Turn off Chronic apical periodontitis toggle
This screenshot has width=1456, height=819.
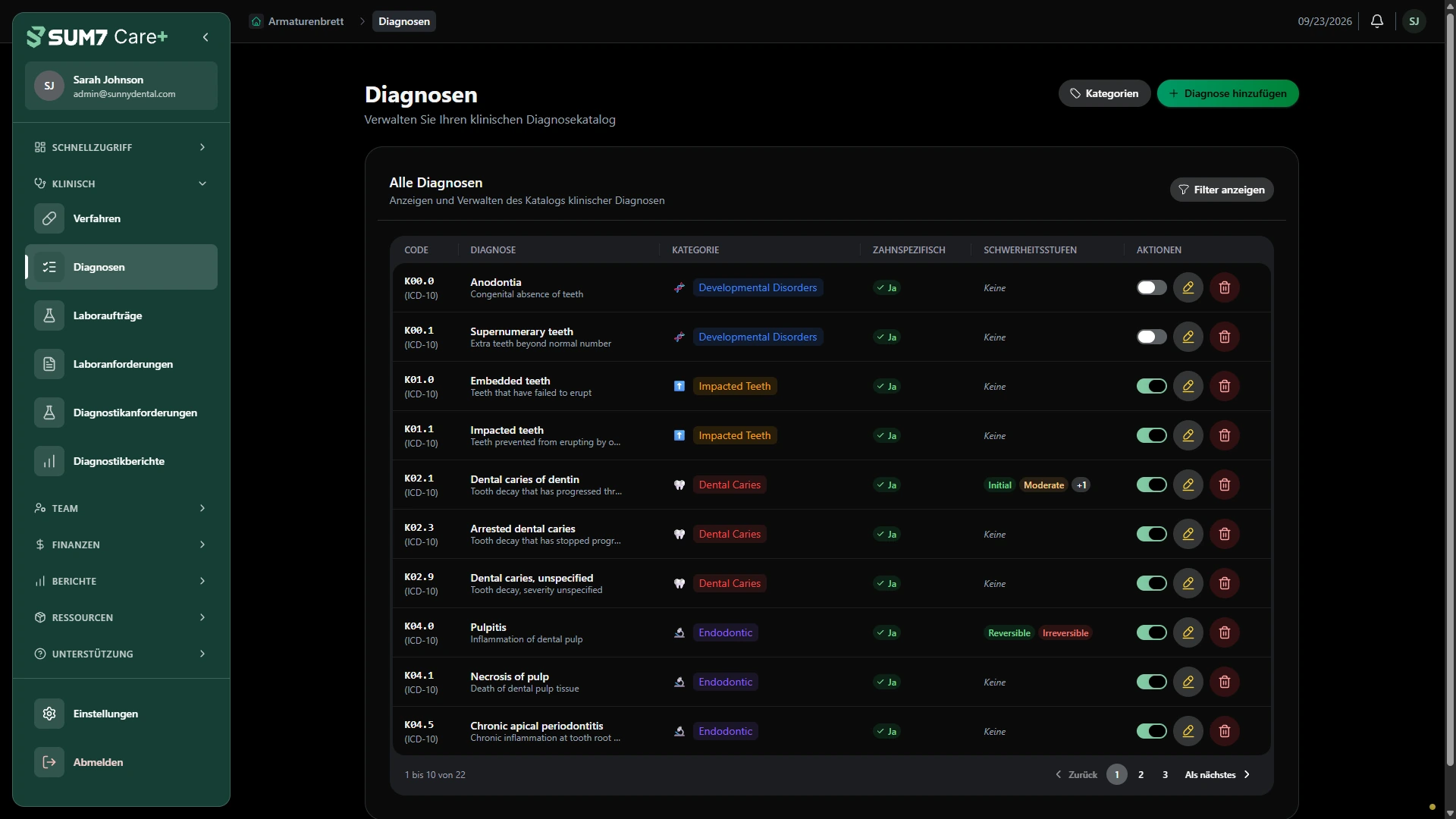1151,731
